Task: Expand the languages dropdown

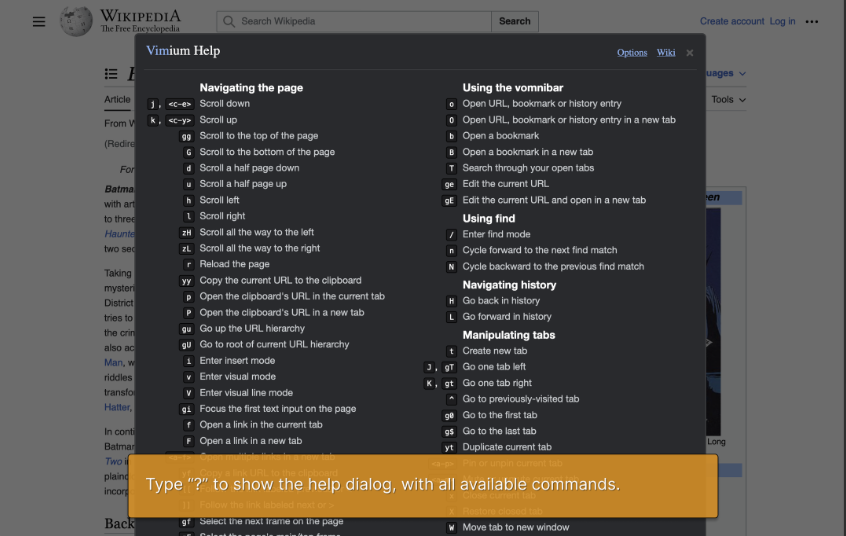Action: 726,73
